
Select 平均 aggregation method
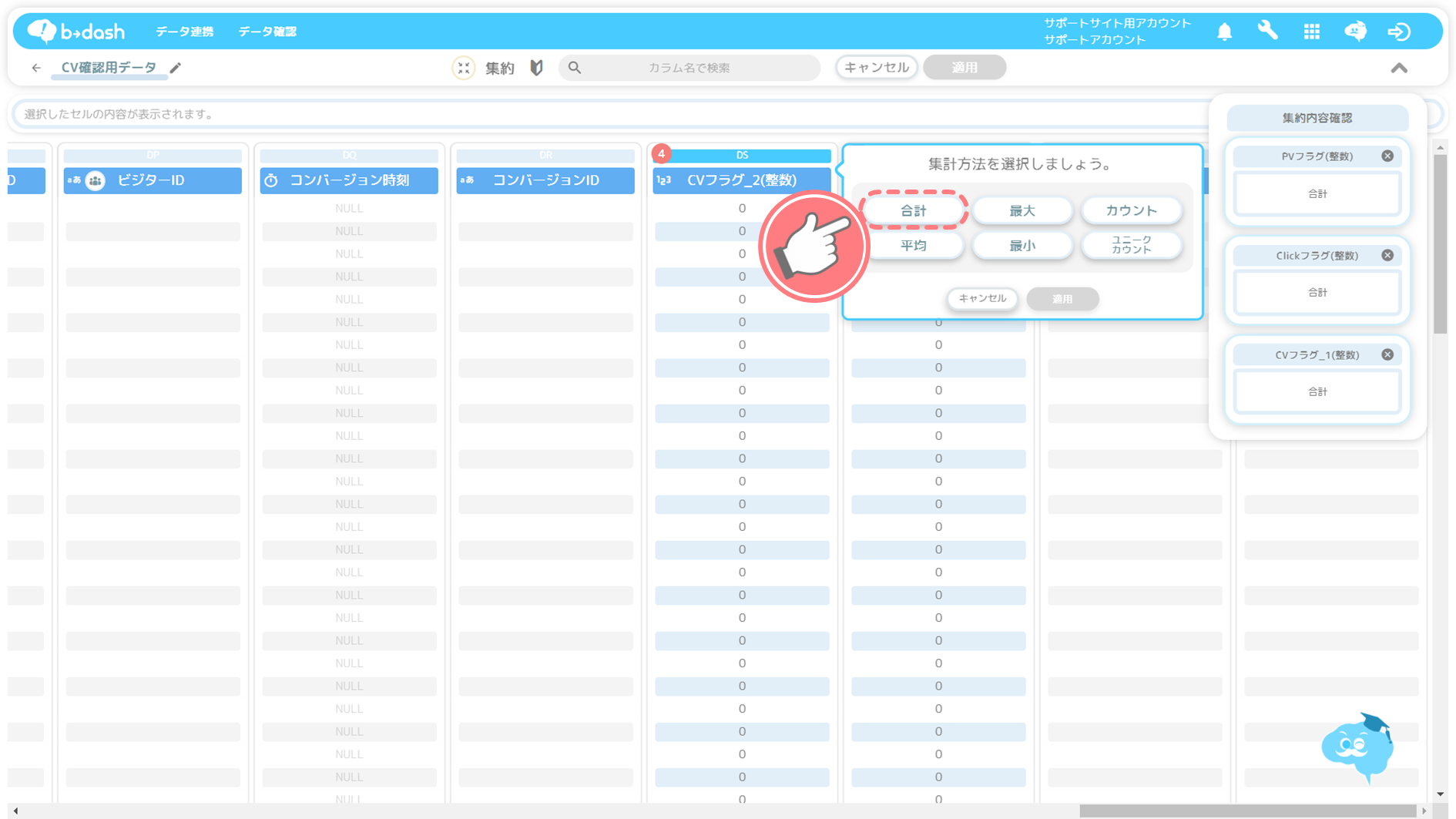914,246
